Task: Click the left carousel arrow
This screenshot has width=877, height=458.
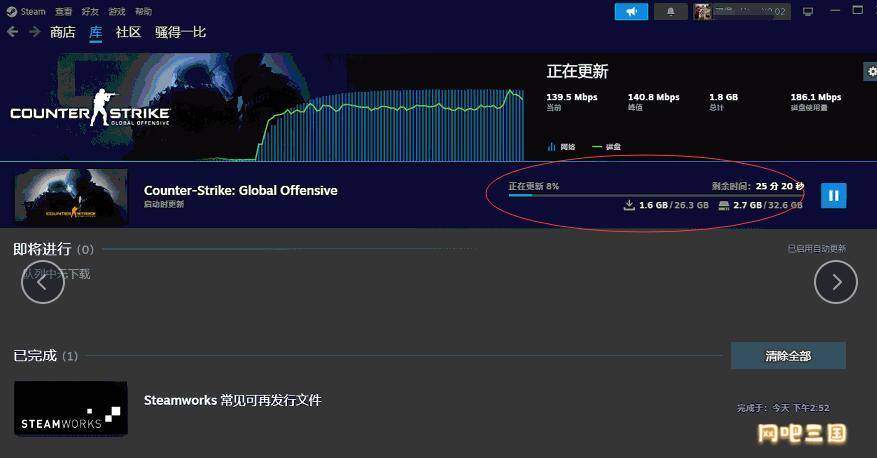Action: pos(43,282)
